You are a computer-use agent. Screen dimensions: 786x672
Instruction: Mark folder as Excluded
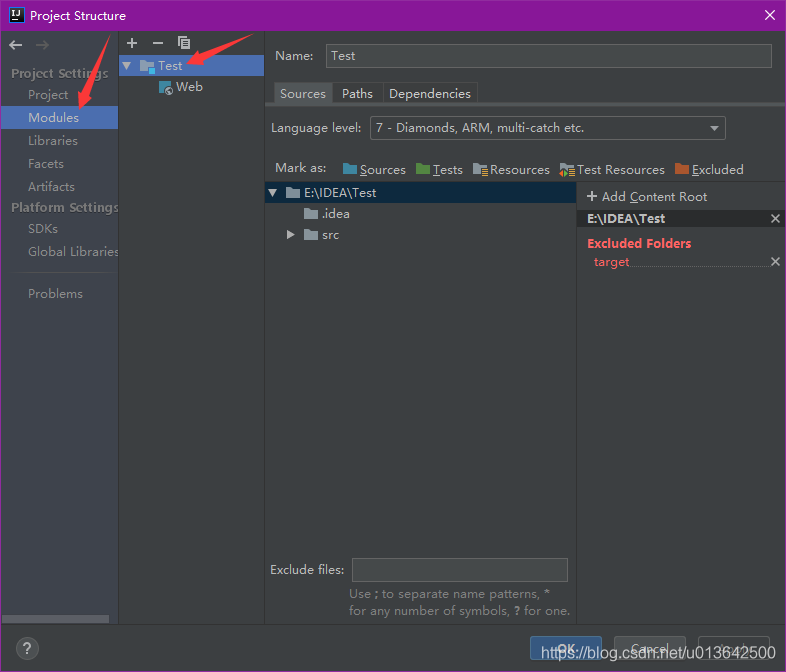tap(709, 170)
